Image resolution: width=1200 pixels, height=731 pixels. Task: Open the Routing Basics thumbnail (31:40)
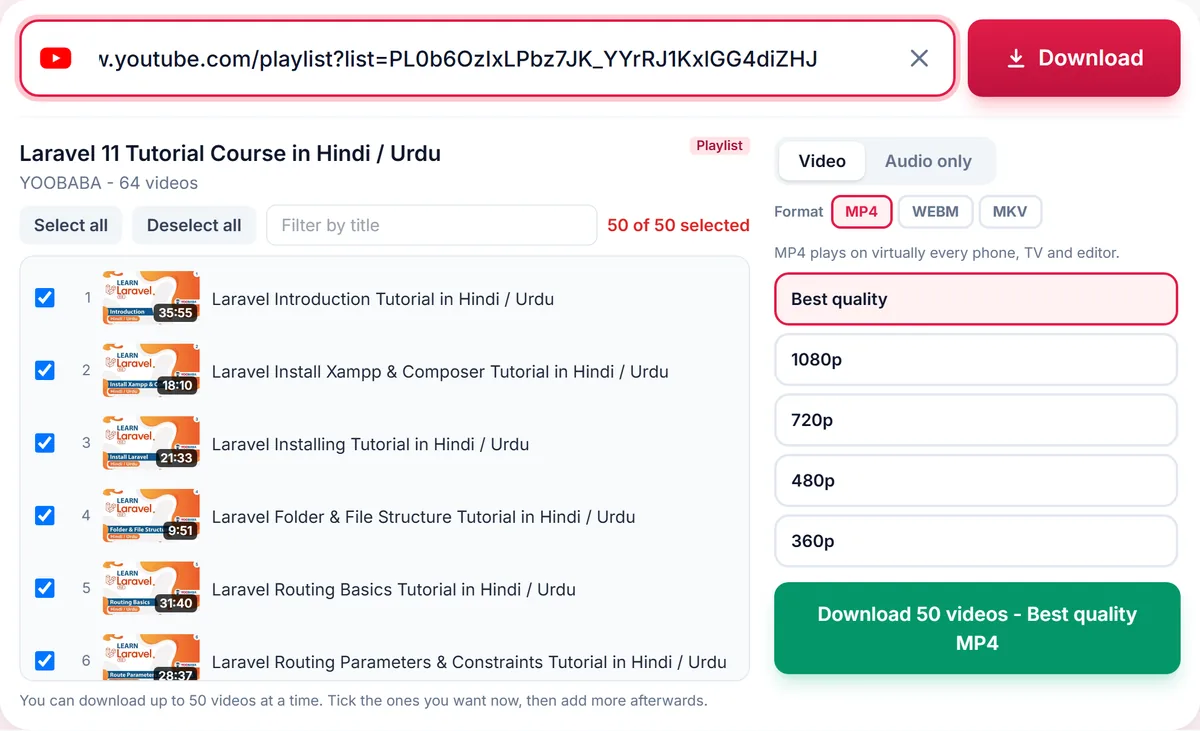coord(151,589)
